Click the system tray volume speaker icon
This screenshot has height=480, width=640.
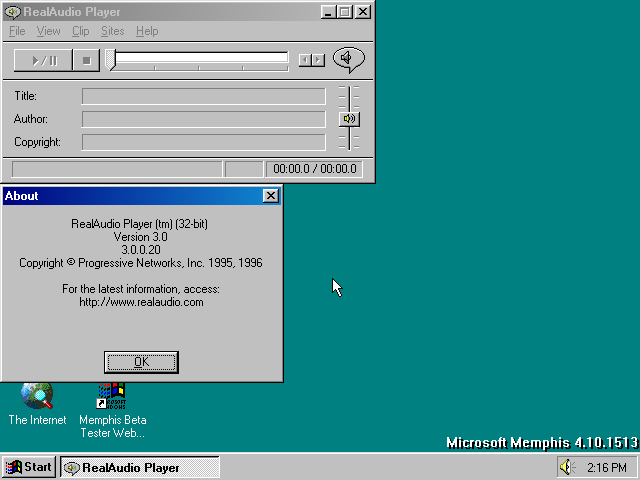tap(567, 467)
